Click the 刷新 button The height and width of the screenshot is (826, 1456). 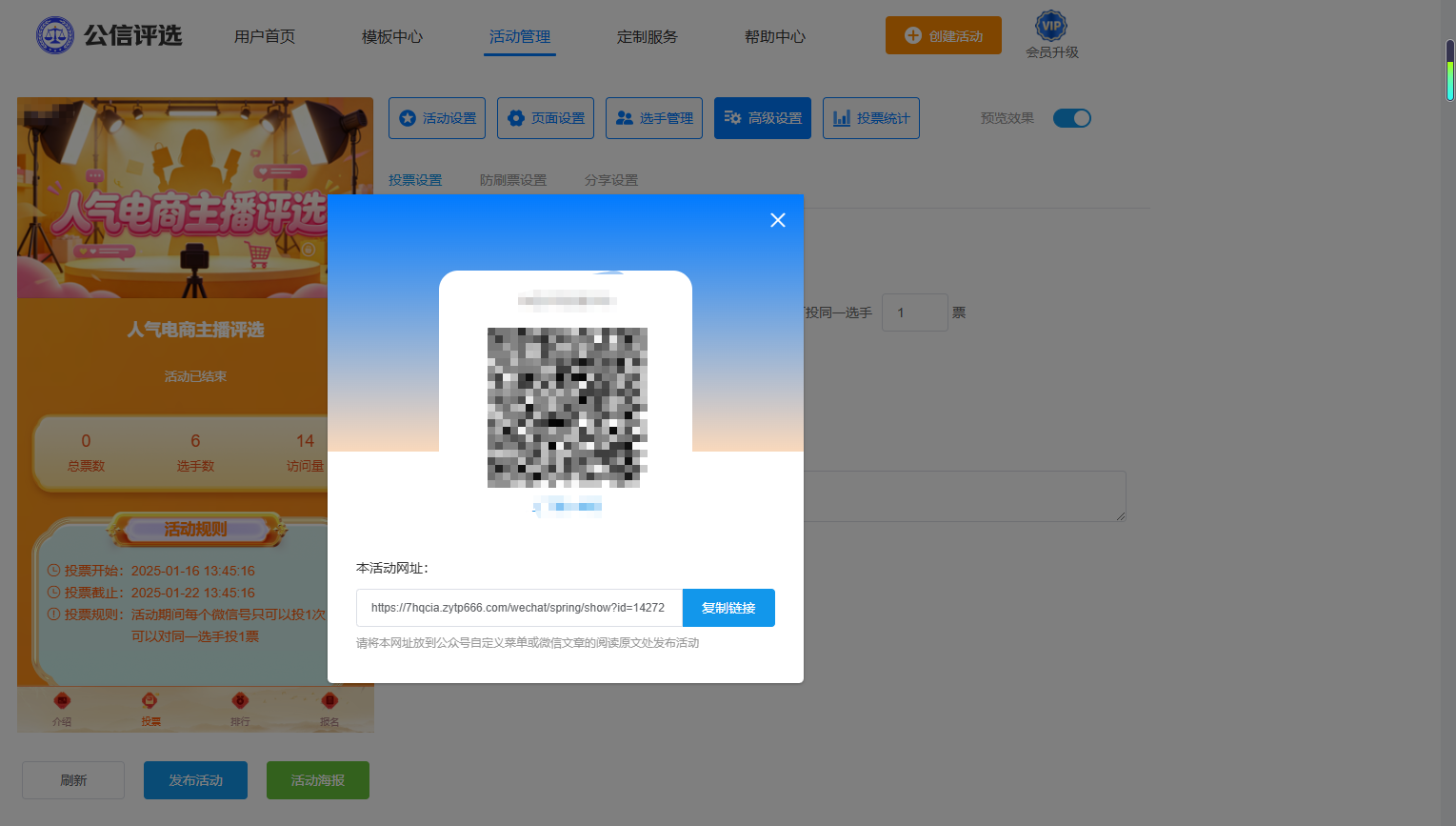(x=73, y=780)
